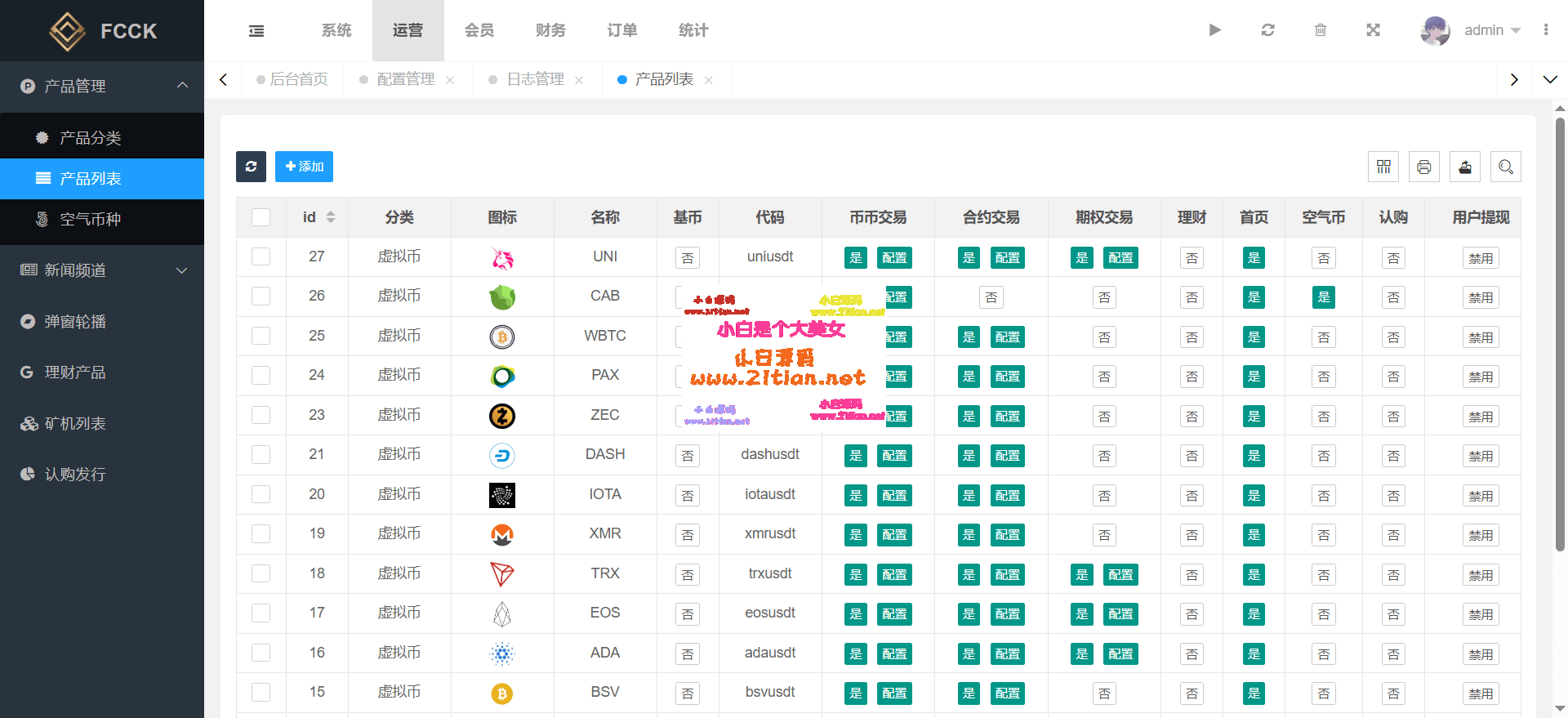The height and width of the screenshot is (718, 1568).
Task: Click the print table icon
Action: pos(1424,167)
